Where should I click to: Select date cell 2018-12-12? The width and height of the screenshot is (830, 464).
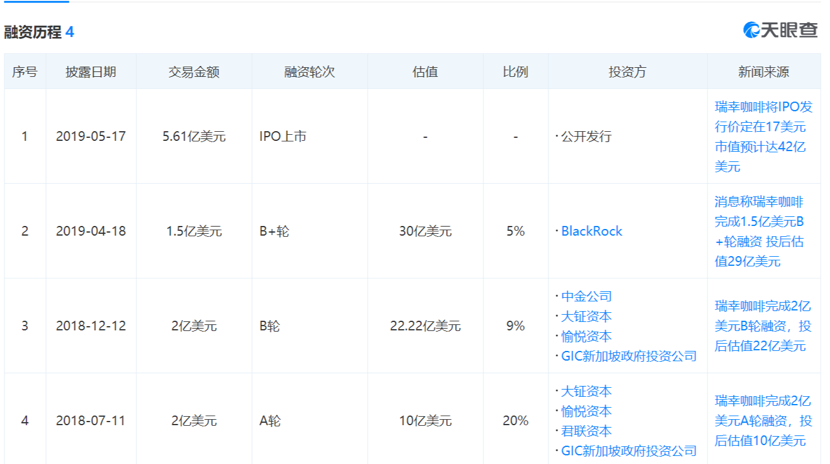[x=91, y=326]
